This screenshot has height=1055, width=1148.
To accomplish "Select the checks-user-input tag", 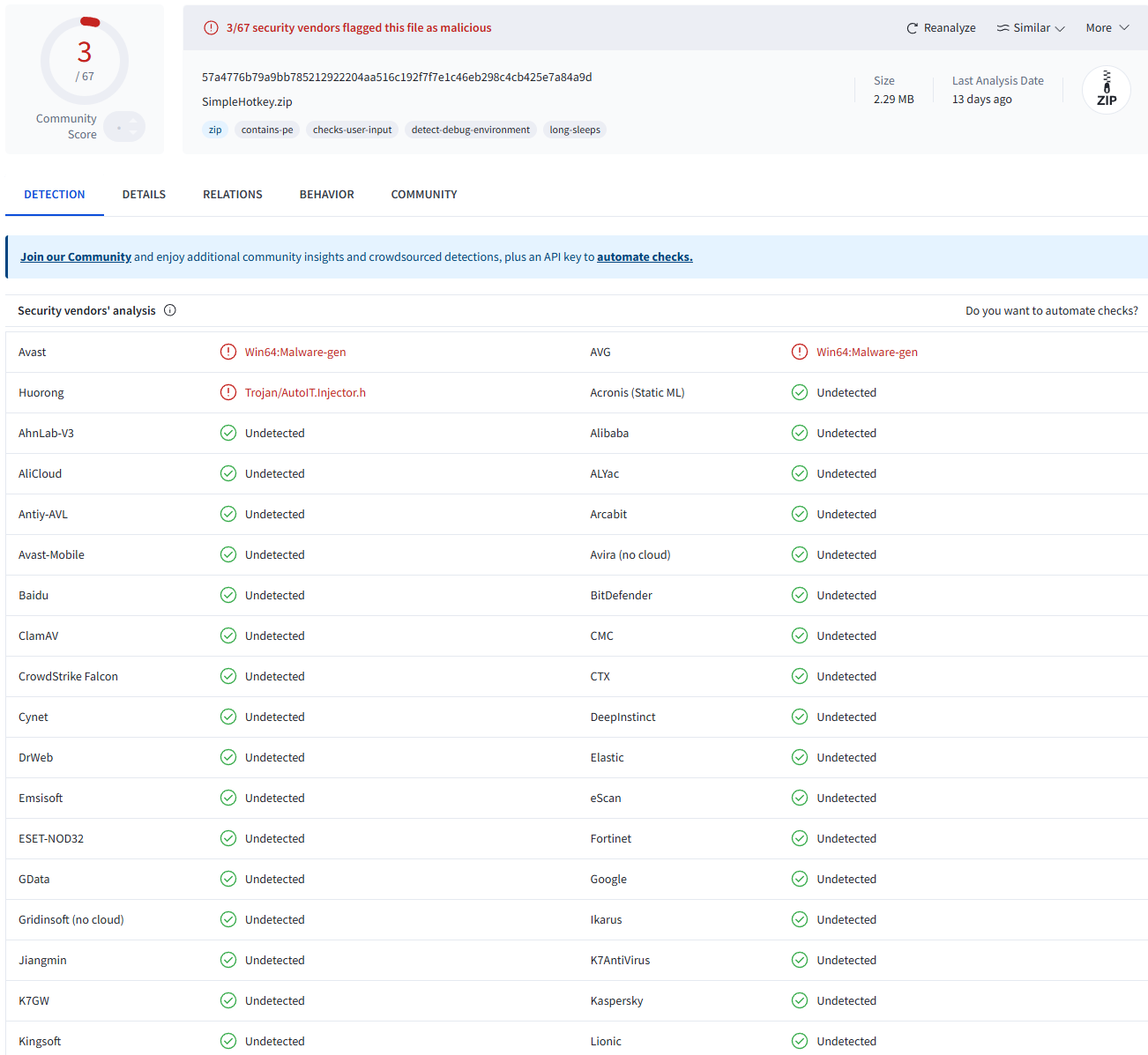I will click(x=352, y=130).
